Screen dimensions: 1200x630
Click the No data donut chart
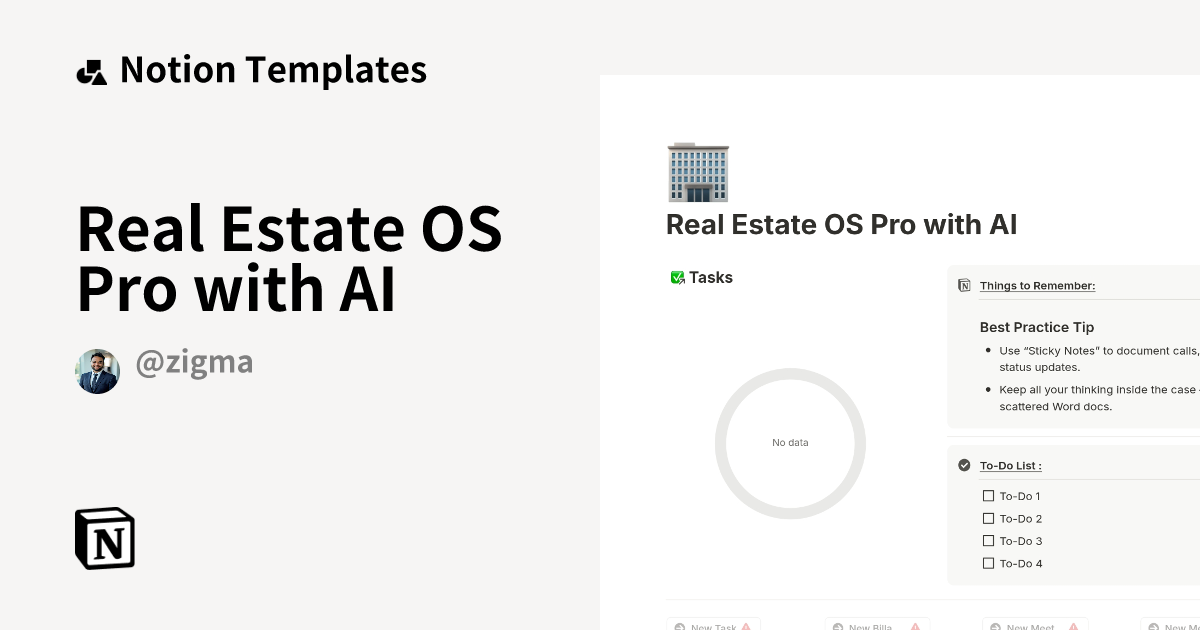790,442
